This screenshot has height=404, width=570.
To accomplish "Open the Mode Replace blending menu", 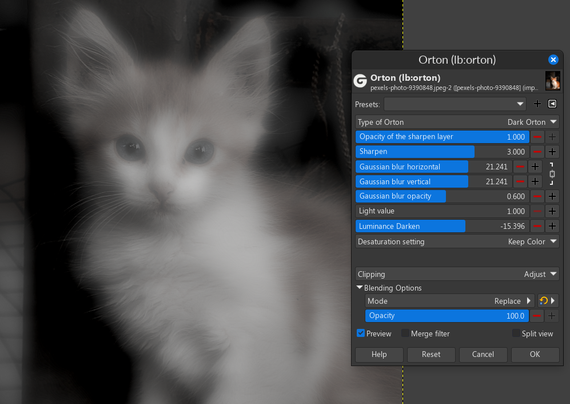I will (x=450, y=301).
